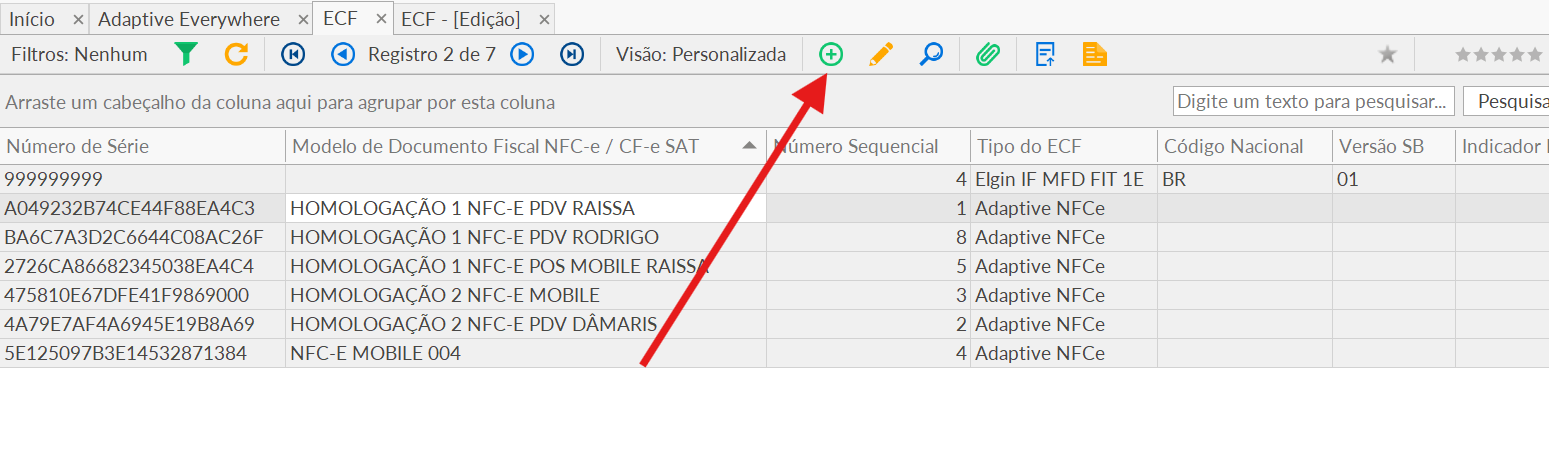
Task: Switch to the Início tab
Action: [32, 19]
